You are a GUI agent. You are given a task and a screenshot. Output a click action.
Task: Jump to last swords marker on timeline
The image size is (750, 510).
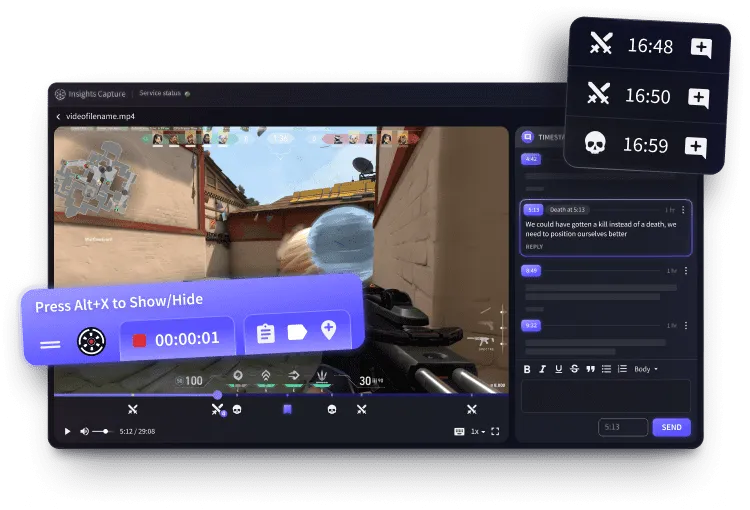(472, 409)
